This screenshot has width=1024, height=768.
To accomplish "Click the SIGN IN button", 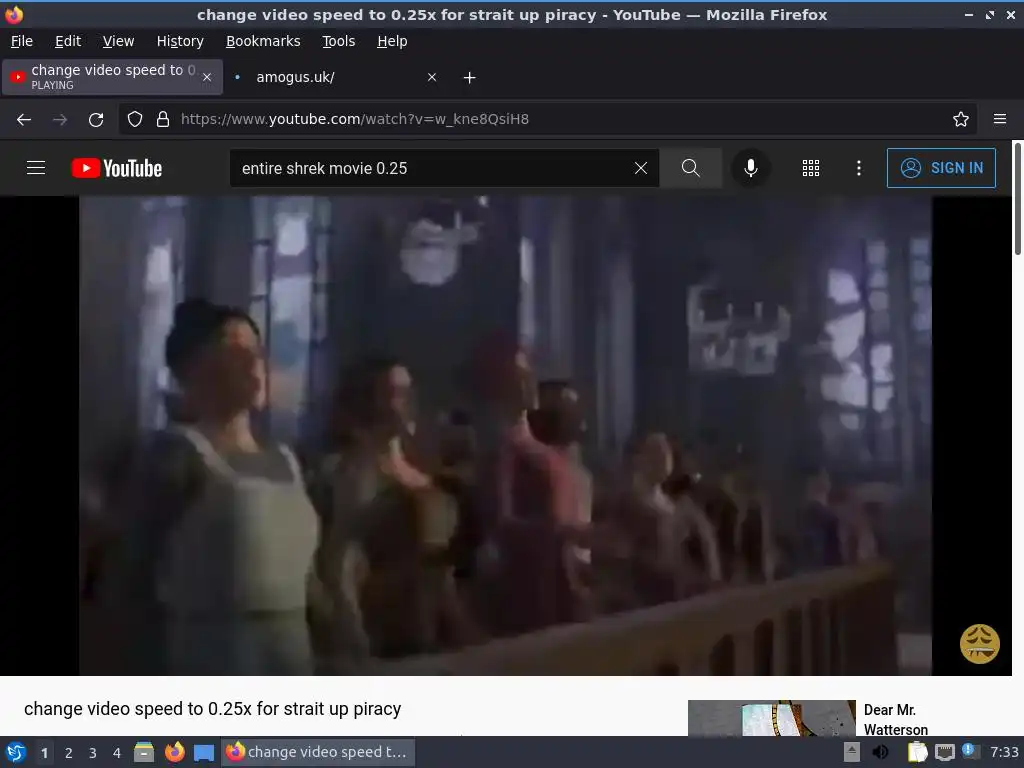I will click(x=941, y=168).
